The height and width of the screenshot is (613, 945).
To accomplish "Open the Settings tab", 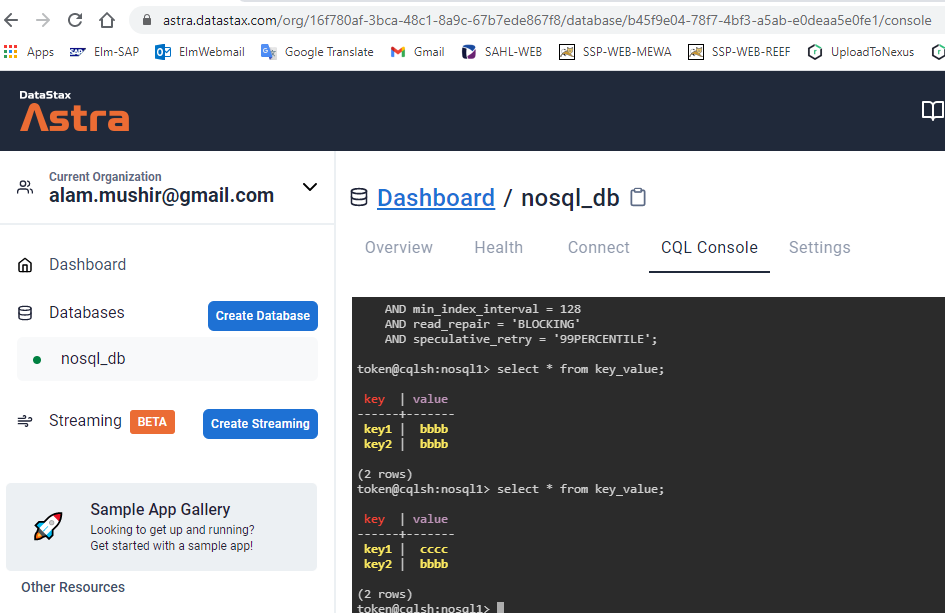I will (x=819, y=247).
